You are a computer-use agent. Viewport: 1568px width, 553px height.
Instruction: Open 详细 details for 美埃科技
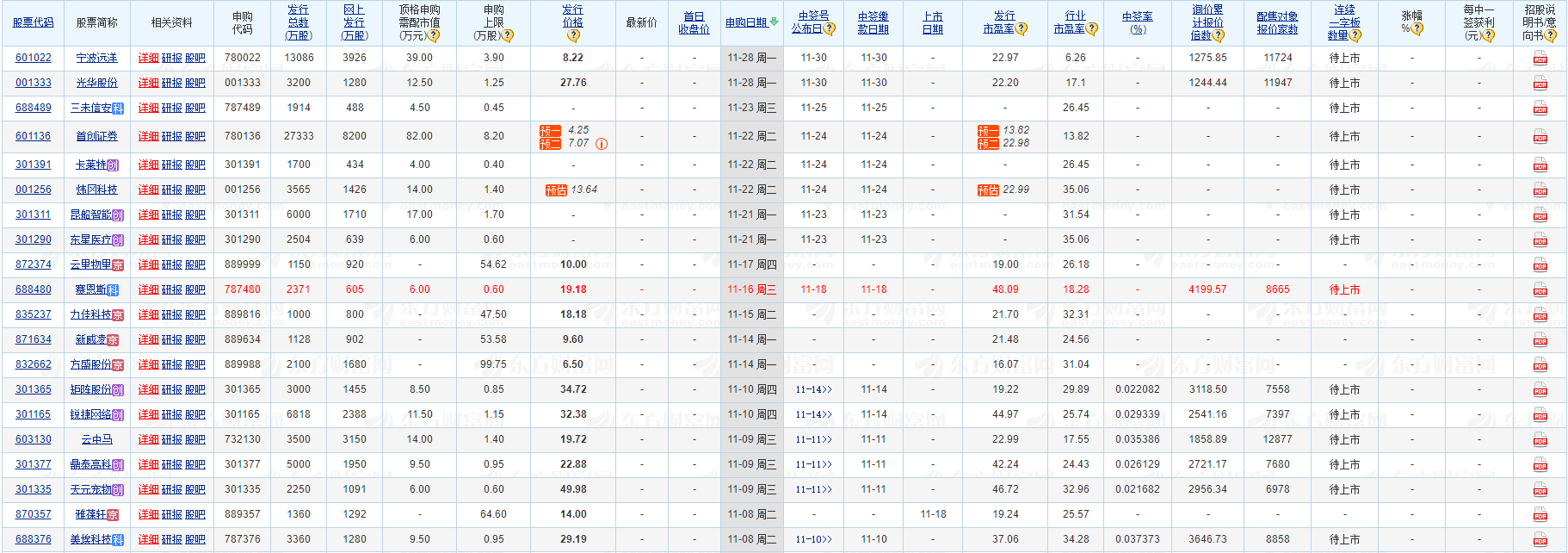[149, 539]
